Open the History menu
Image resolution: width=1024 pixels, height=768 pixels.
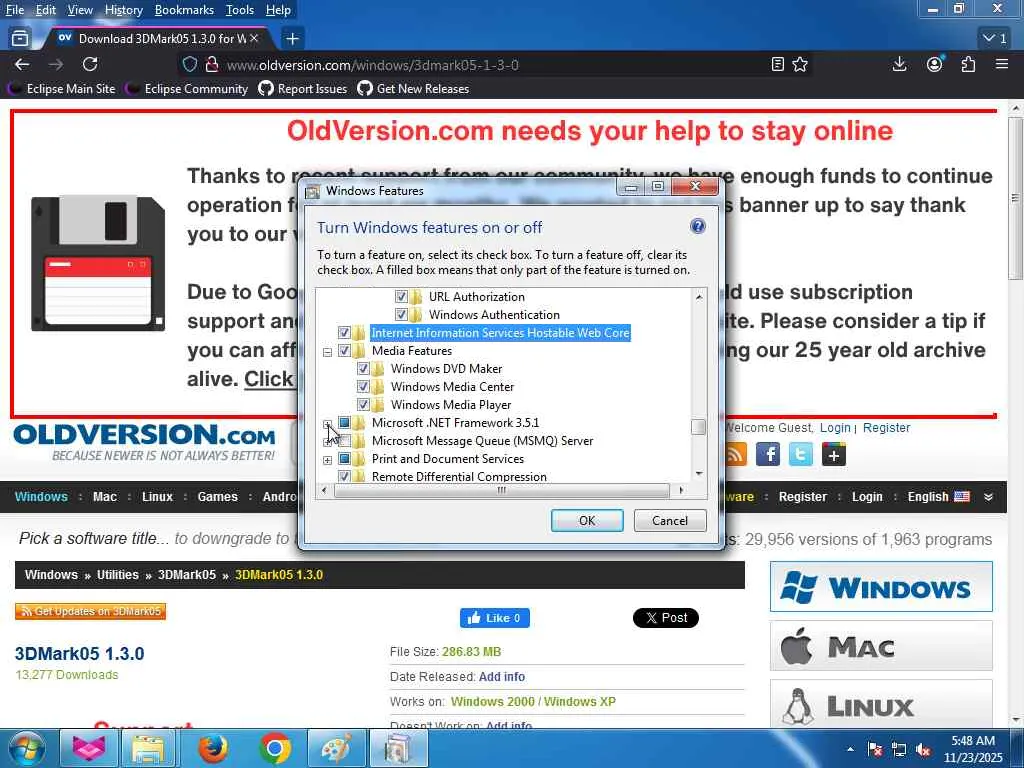click(123, 10)
